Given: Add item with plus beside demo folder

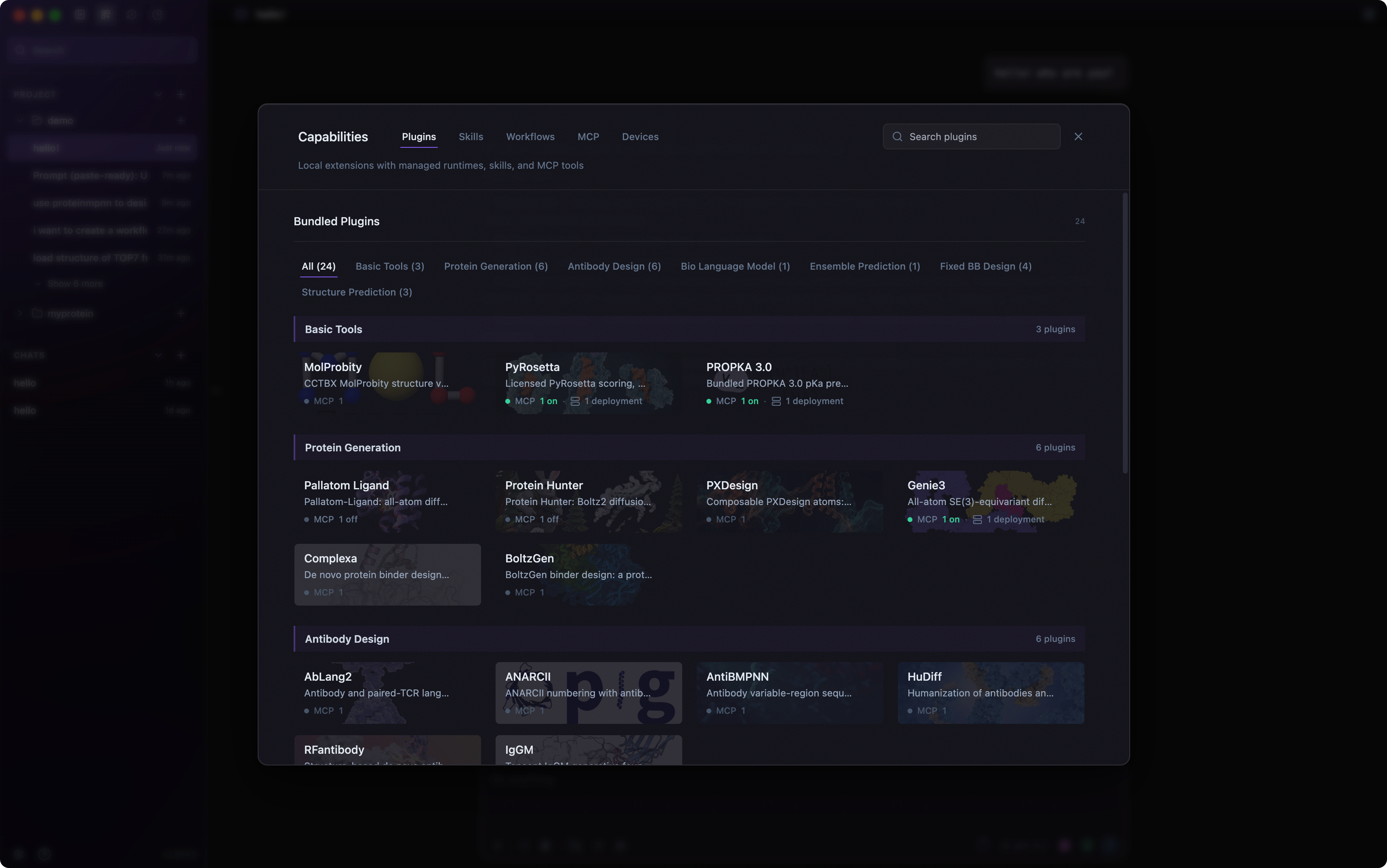Looking at the screenshot, I should coord(181,121).
